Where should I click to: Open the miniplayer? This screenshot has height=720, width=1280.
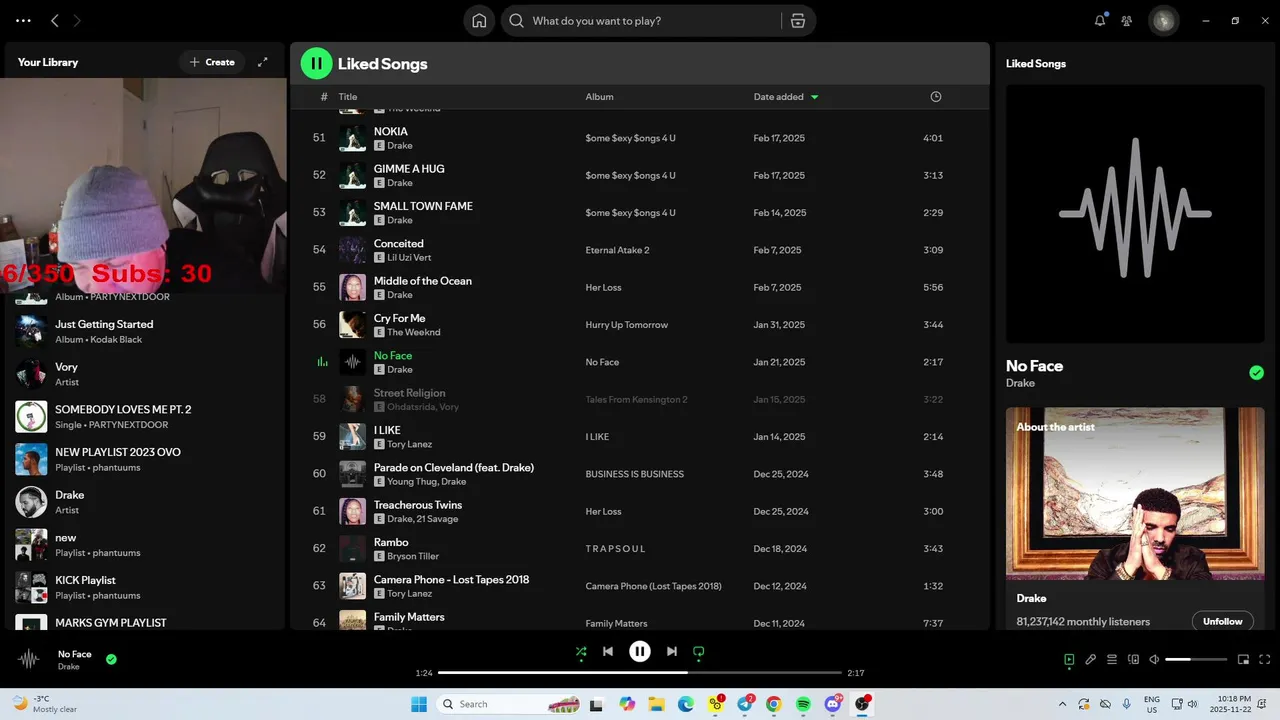click(1243, 660)
